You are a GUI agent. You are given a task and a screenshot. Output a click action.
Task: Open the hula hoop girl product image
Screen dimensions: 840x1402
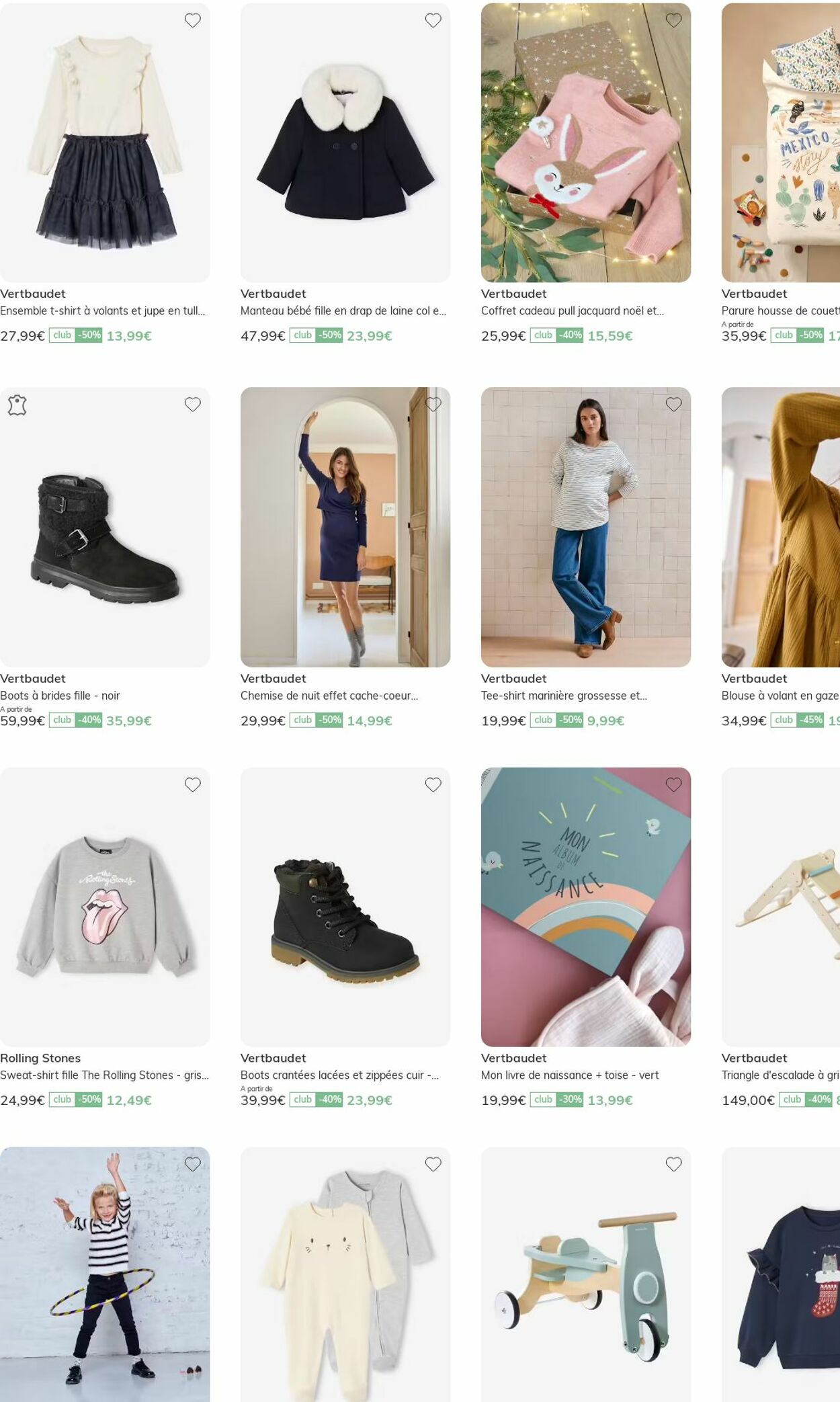(105, 1274)
